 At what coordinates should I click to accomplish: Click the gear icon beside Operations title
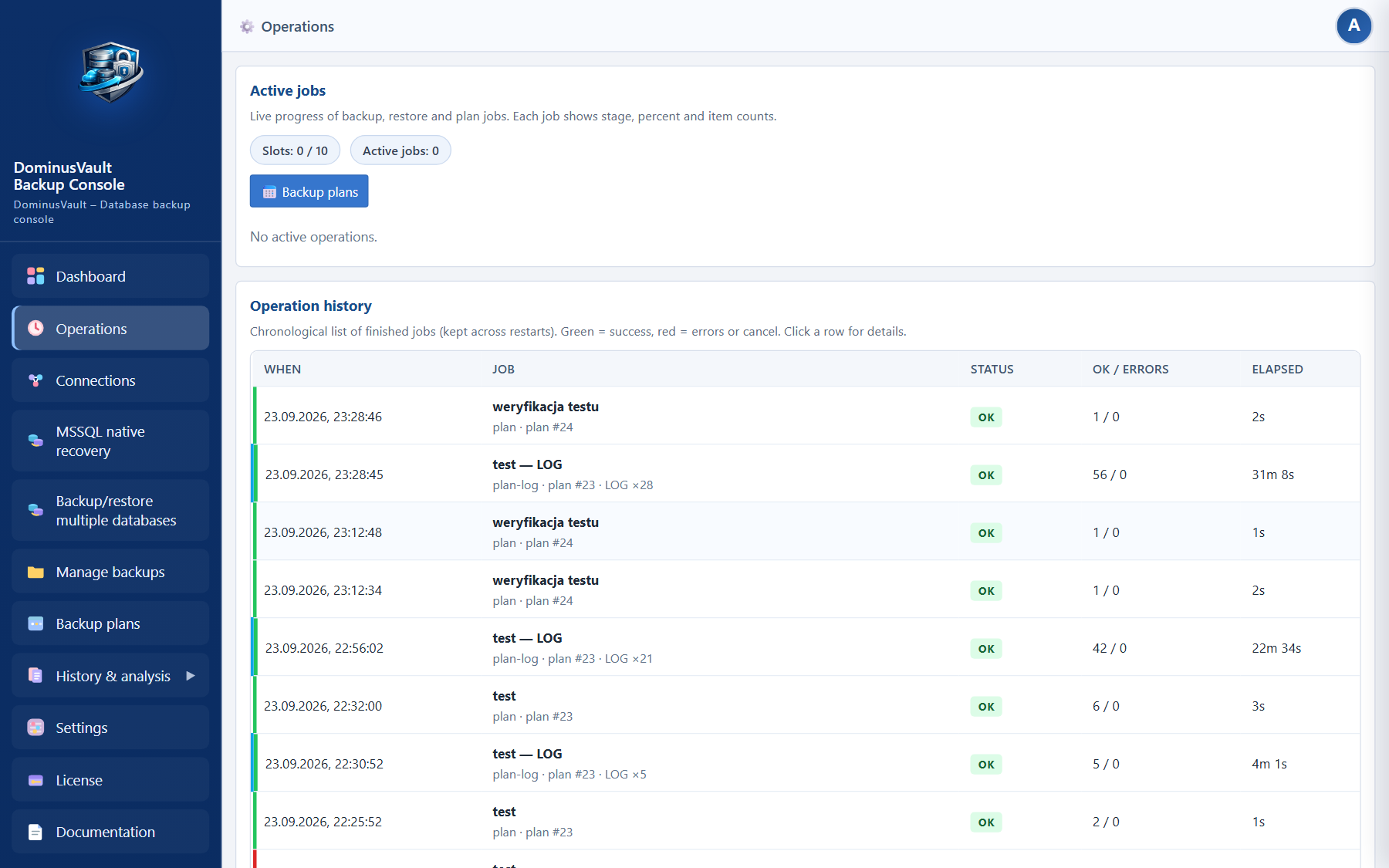(x=247, y=27)
